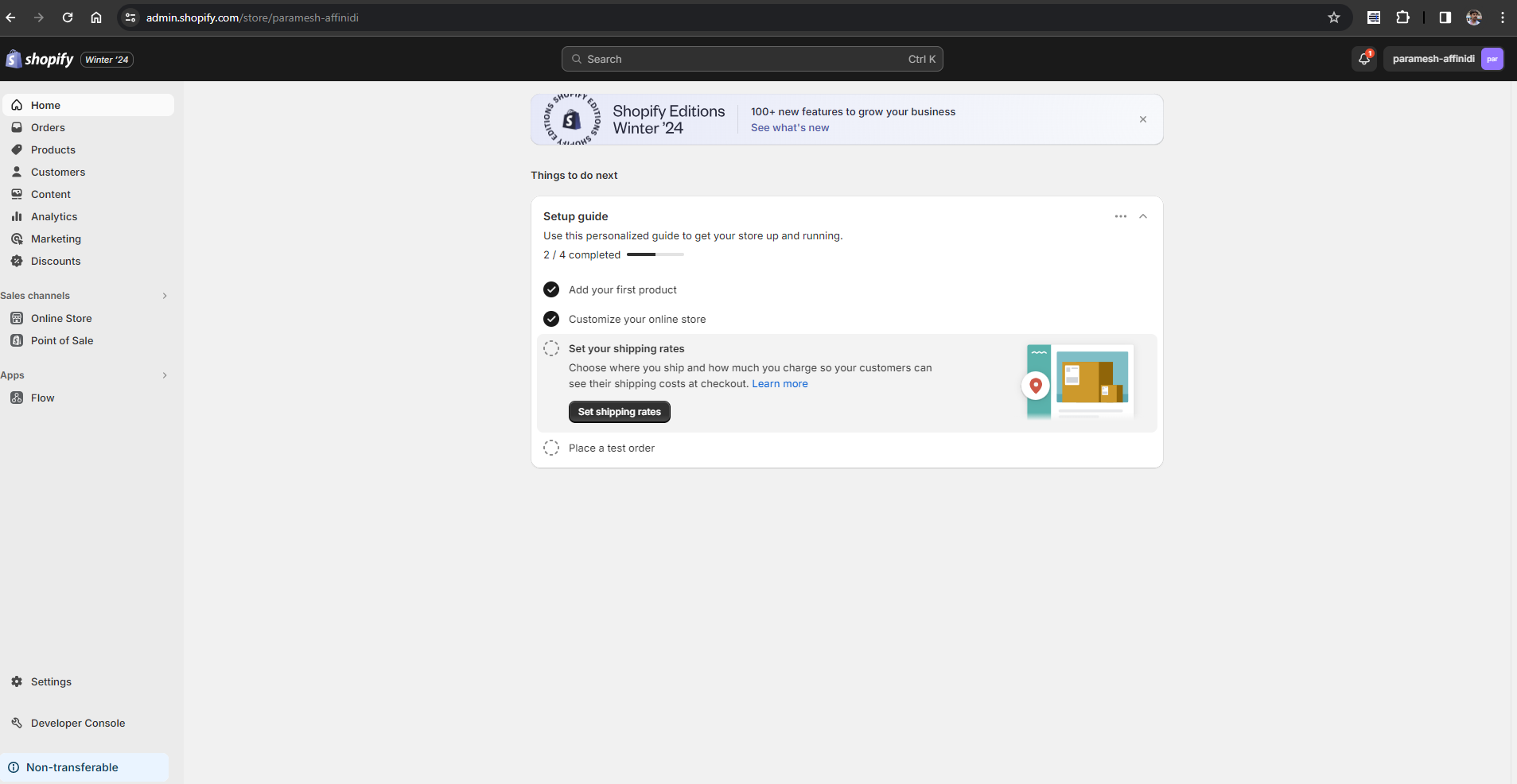This screenshot has height=784, width=1517.
Task: Click the Products tag icon
Action: point(17,149)
